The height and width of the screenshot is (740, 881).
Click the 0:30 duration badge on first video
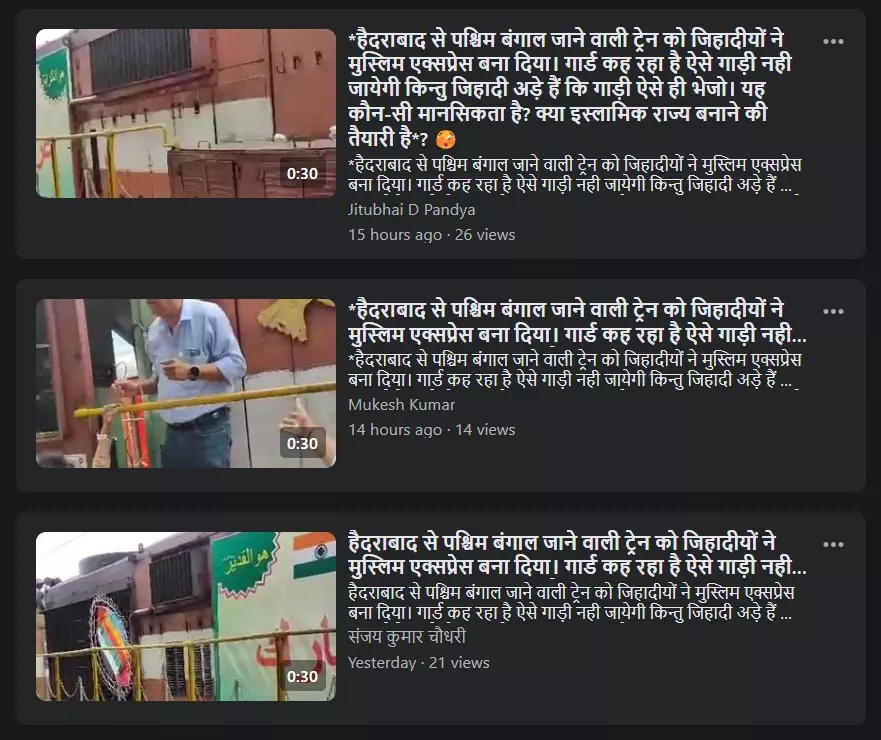302,174
